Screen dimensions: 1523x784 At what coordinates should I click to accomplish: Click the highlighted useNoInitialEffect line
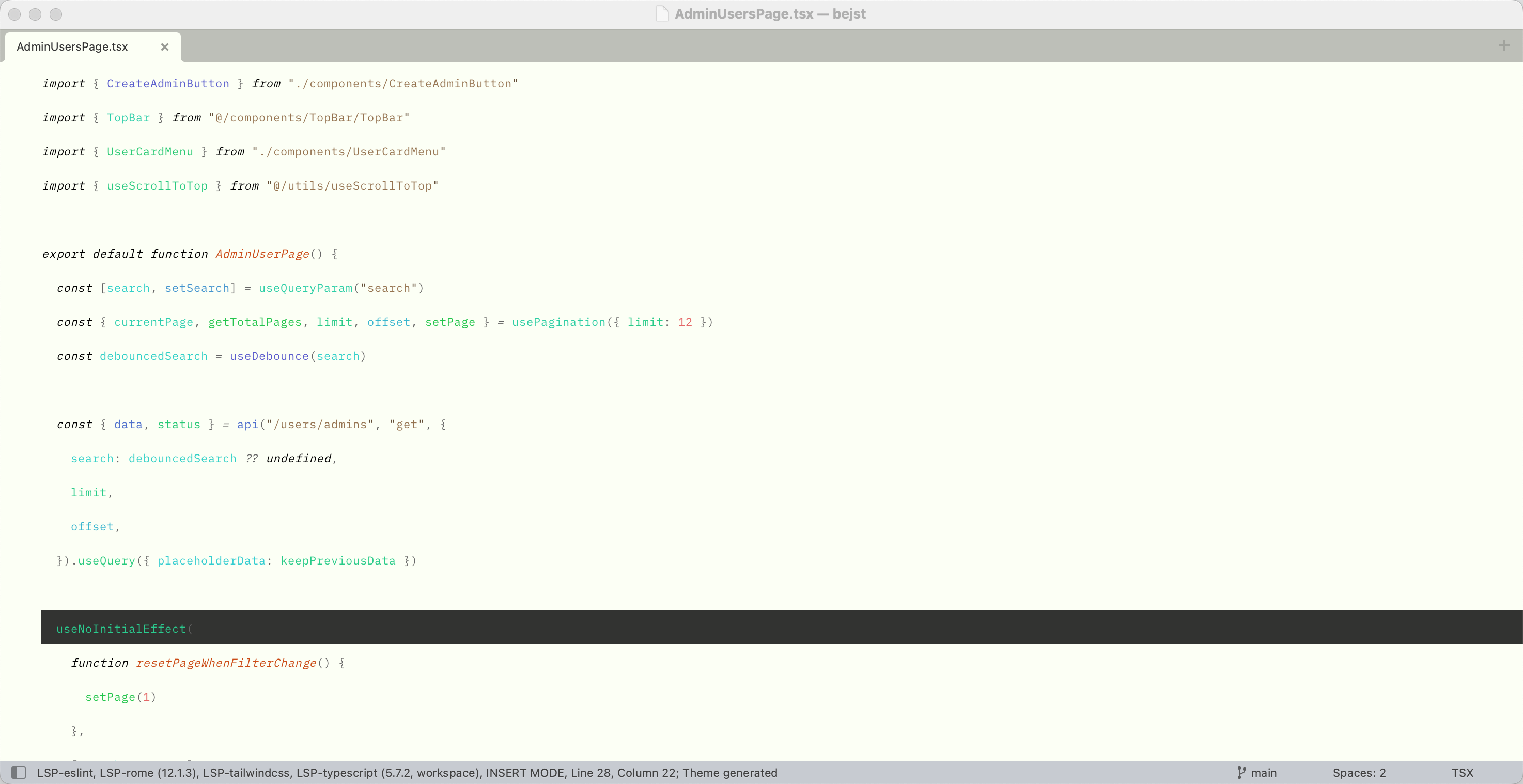coord(782,628)
